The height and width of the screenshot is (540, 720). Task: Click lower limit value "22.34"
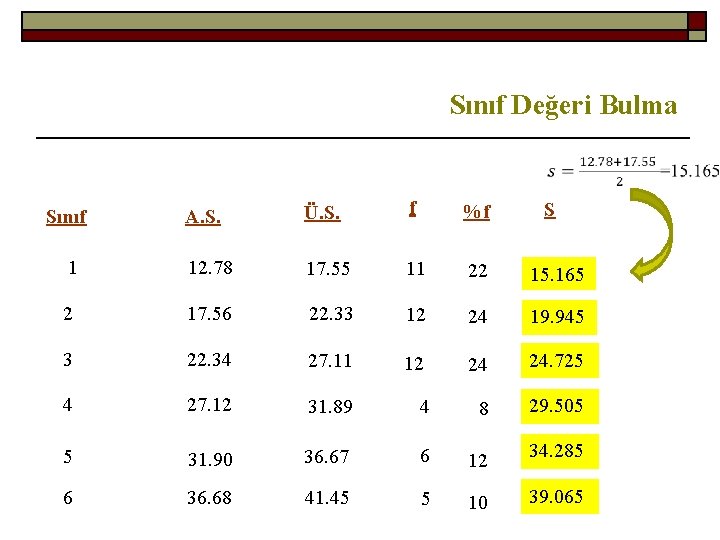coord(209,360)
